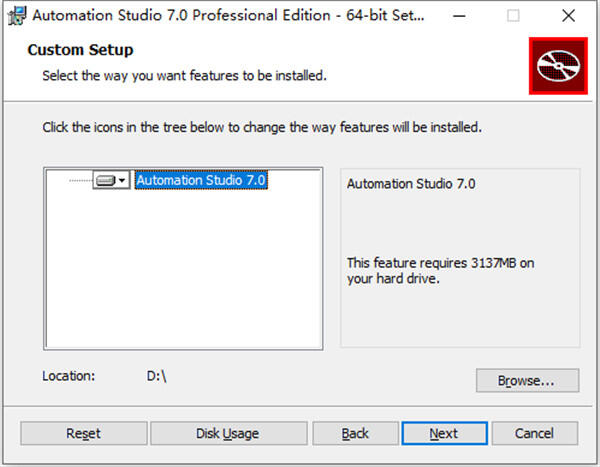Click the greyed-out maximize button
Image resolution: width=600 pixels, height=467 pixels.
pos(513,15)
